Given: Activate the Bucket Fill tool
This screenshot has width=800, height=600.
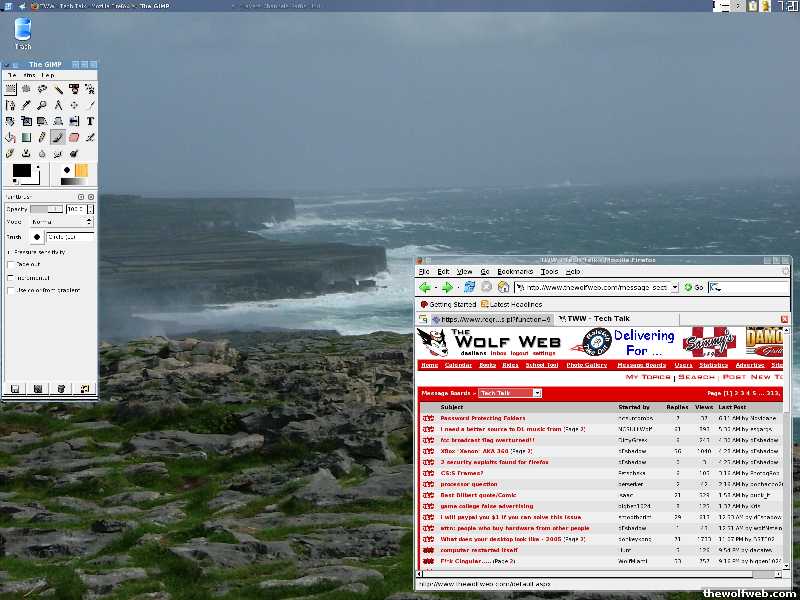Looking at the screenshot, I should click(x=10, y=137).
